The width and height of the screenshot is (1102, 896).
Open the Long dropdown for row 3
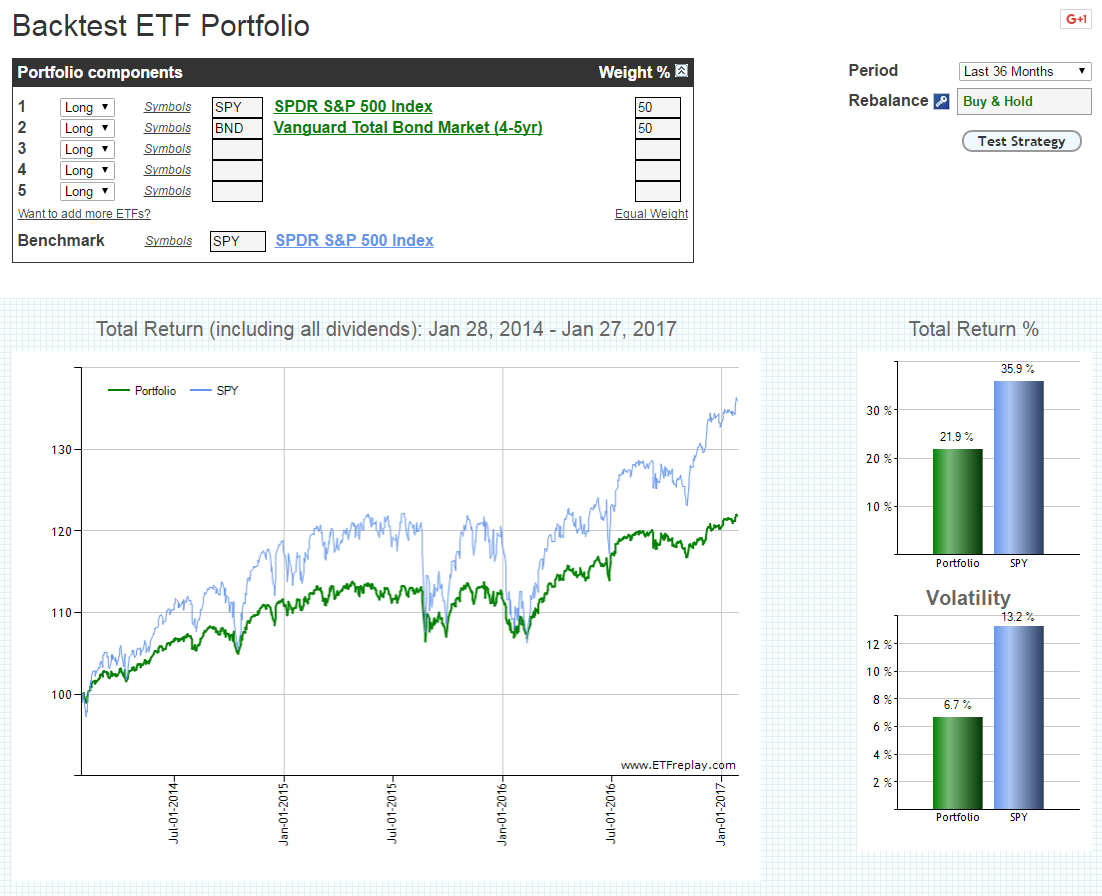86,149
